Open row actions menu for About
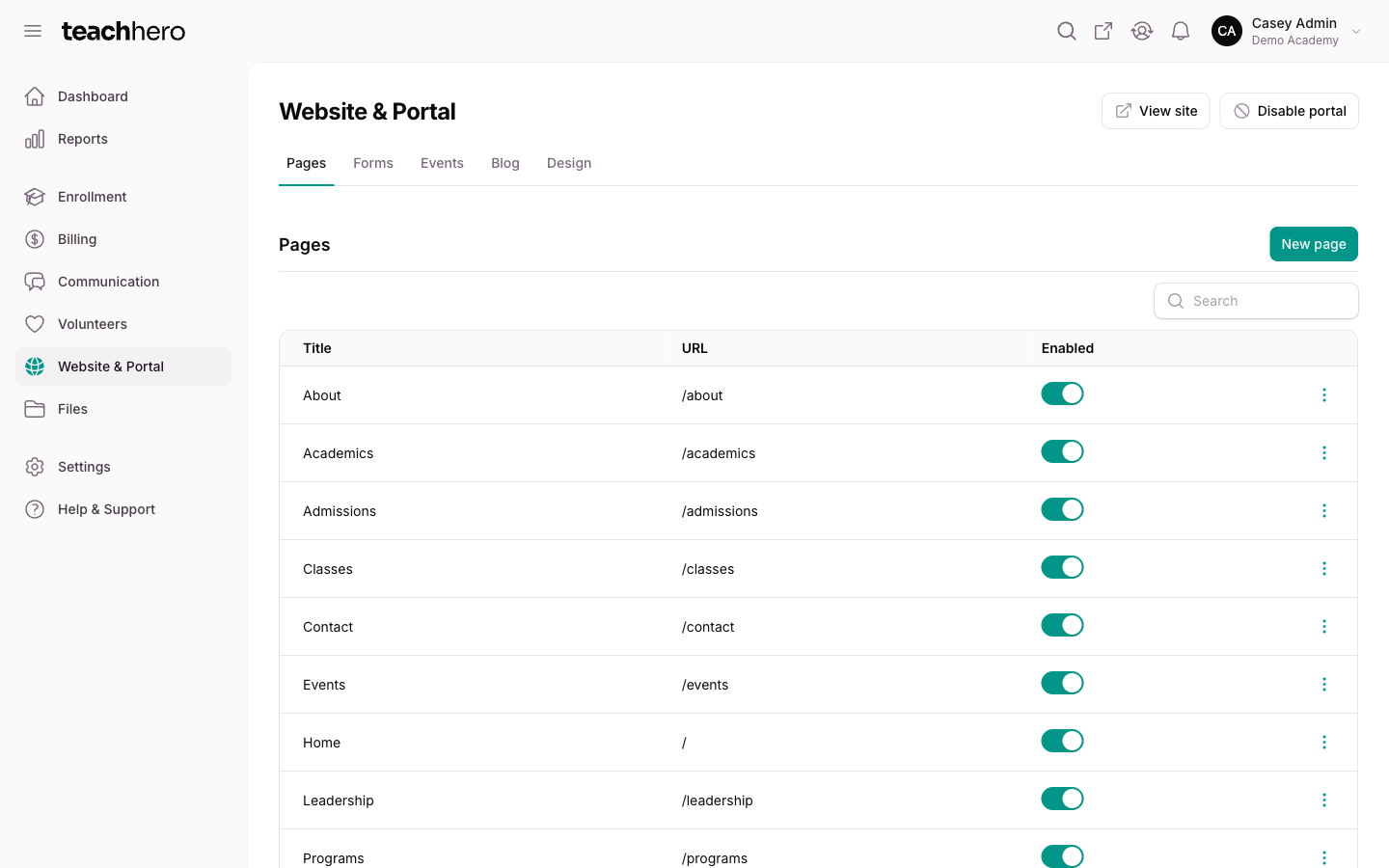Viewport: 1389px width, 868px height. tap(1324, 395)
